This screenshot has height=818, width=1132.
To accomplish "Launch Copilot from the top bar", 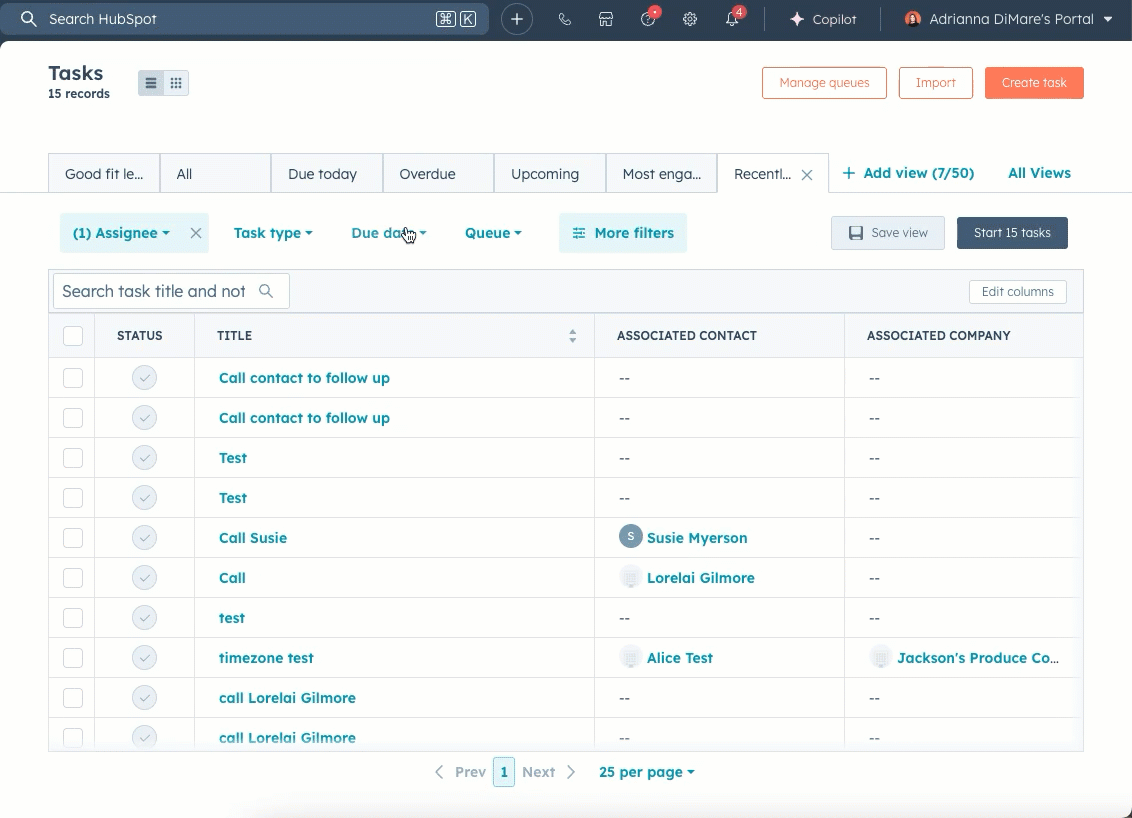I will click(x=822, y=18).
